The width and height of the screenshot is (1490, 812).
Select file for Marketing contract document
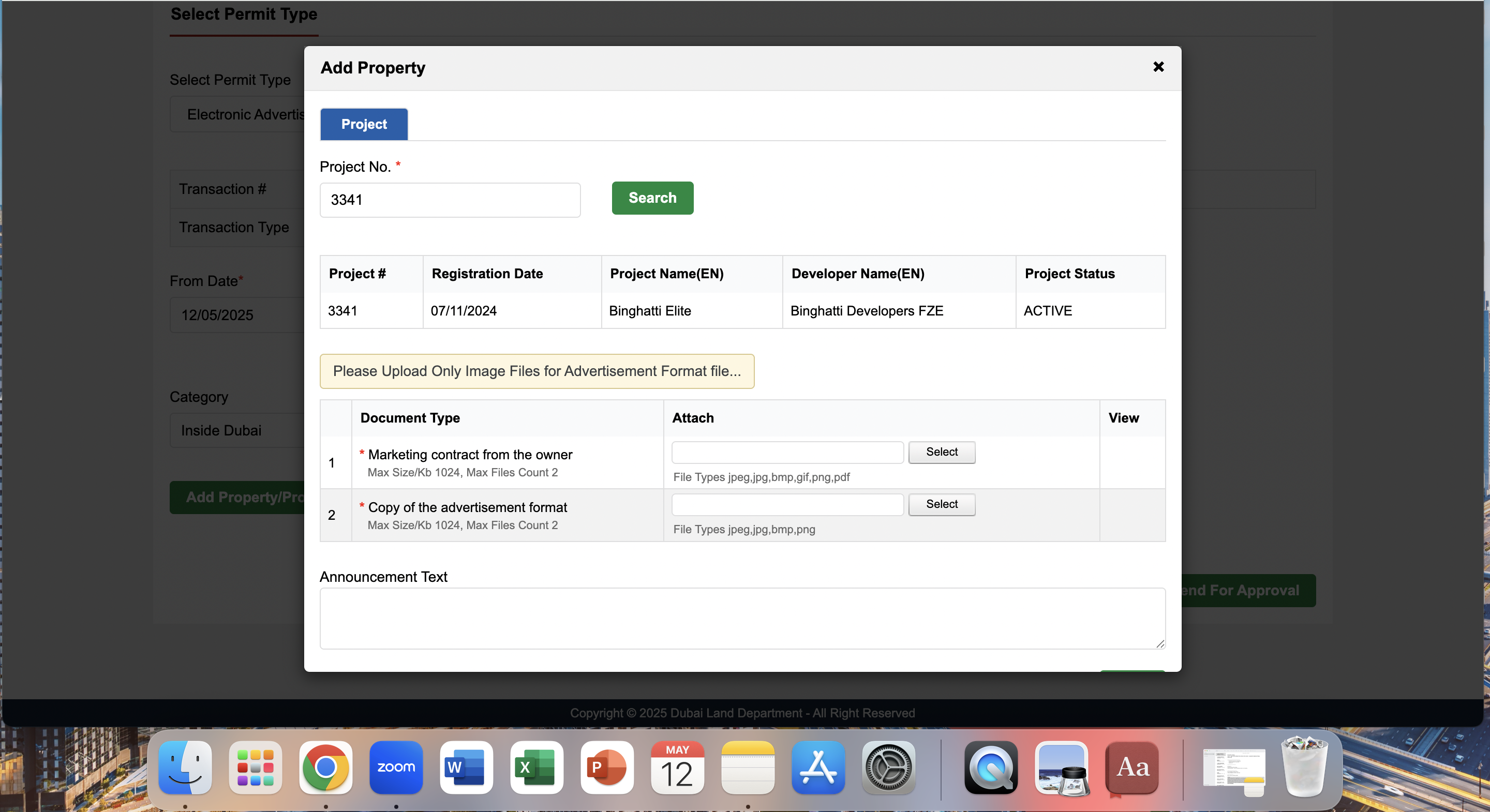click(941, 452)
